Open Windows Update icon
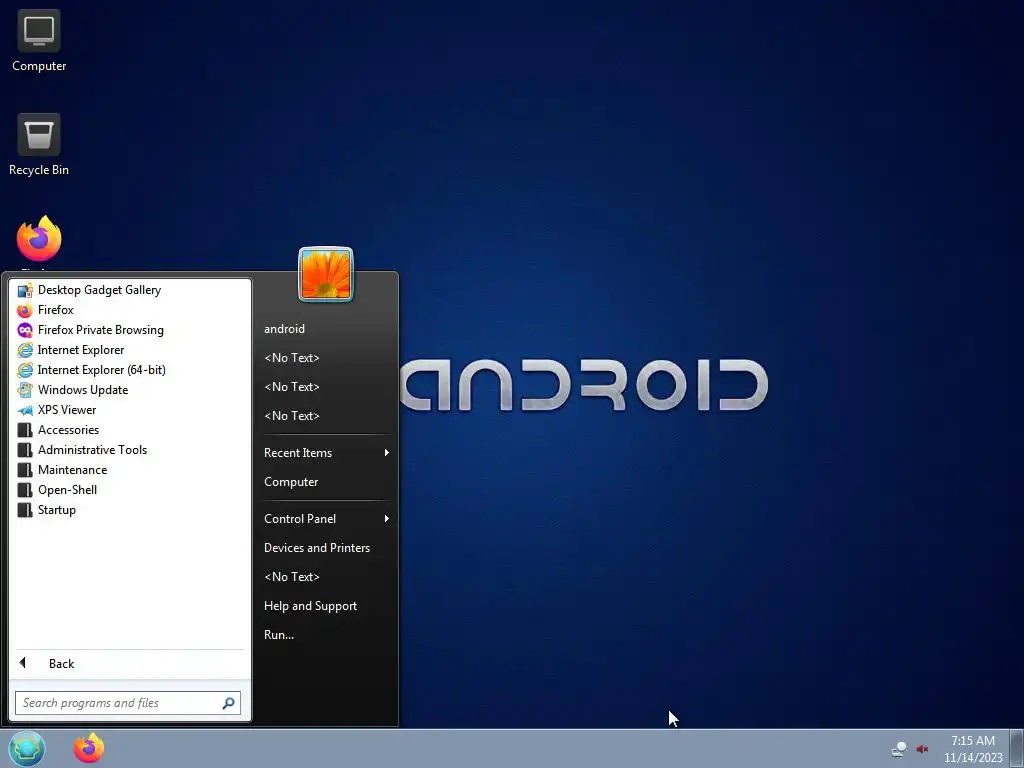Viewport: 1024px width, 768px height. point(25,390)
